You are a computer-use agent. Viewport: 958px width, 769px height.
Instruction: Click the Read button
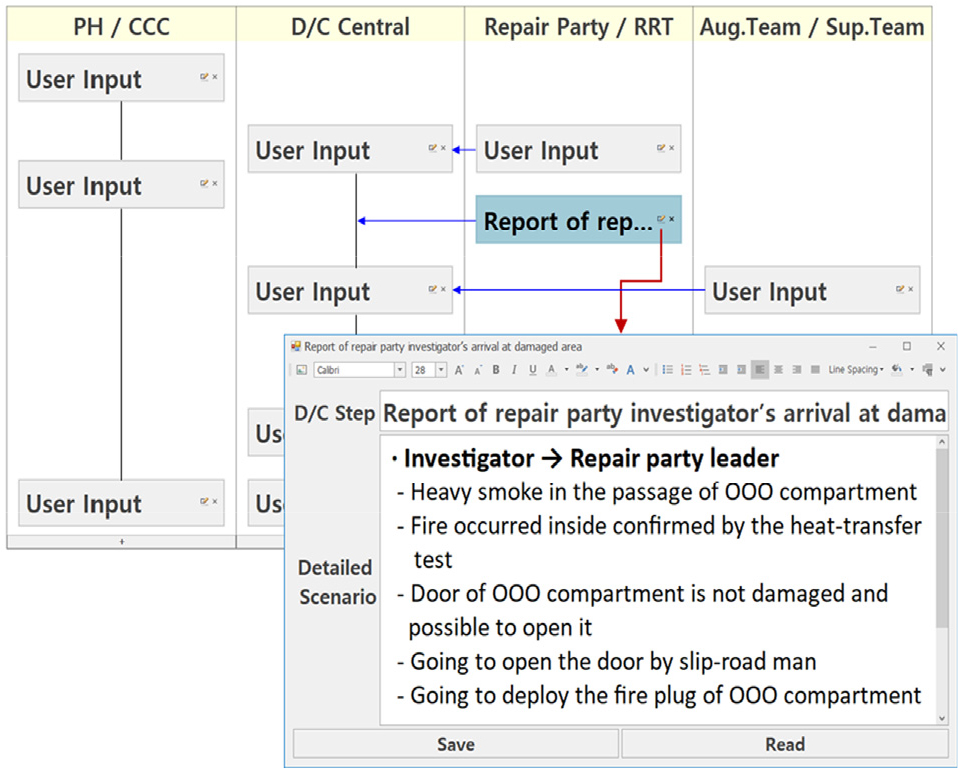(785, 744)
